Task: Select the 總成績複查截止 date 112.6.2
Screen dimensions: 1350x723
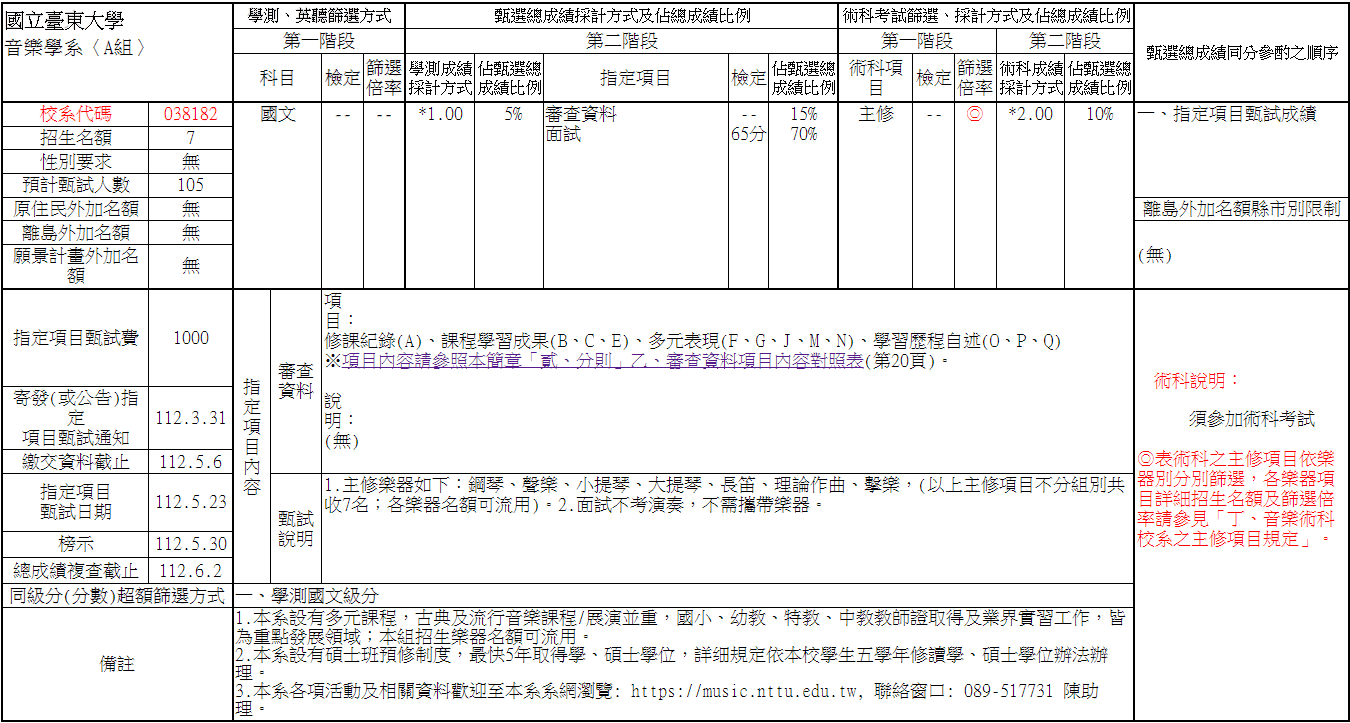Action: (190, 571)
